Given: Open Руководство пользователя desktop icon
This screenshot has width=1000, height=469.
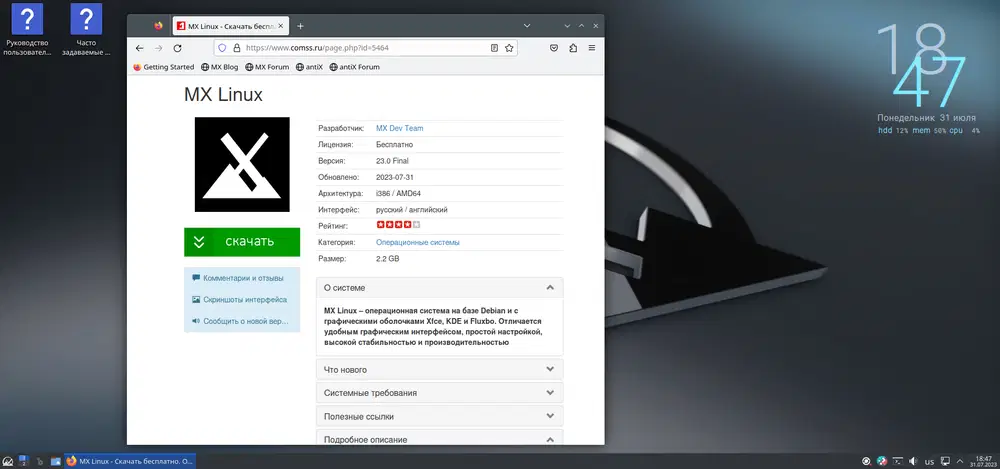Looking at the screenshot, I should point(27,30).
